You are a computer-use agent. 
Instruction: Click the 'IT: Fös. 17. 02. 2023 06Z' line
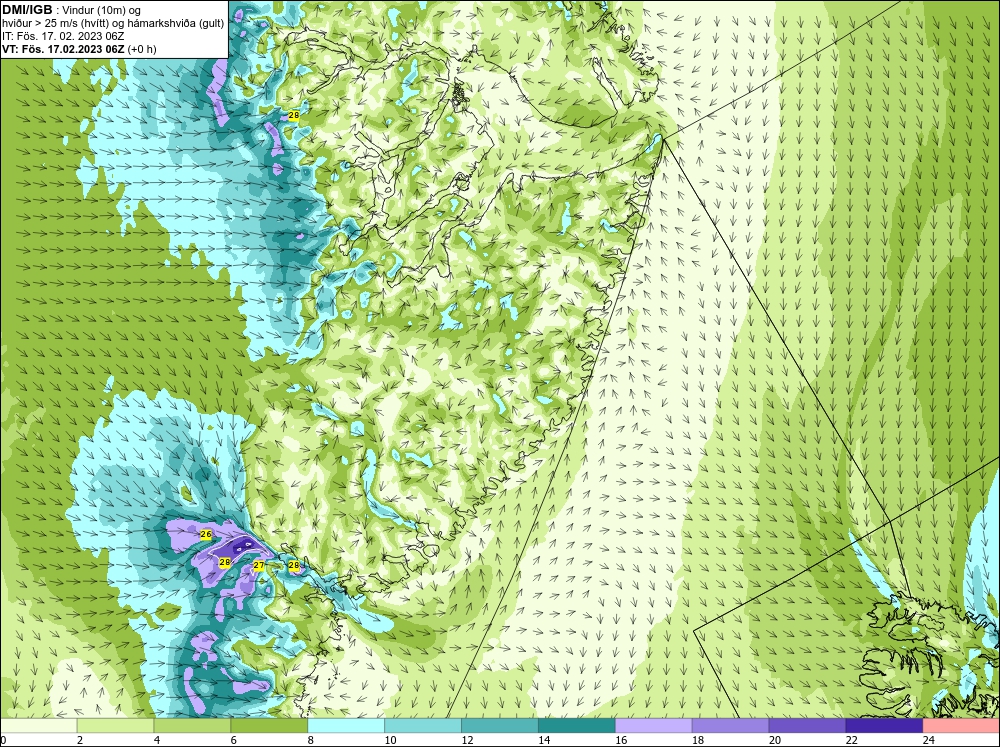(63, 36)
